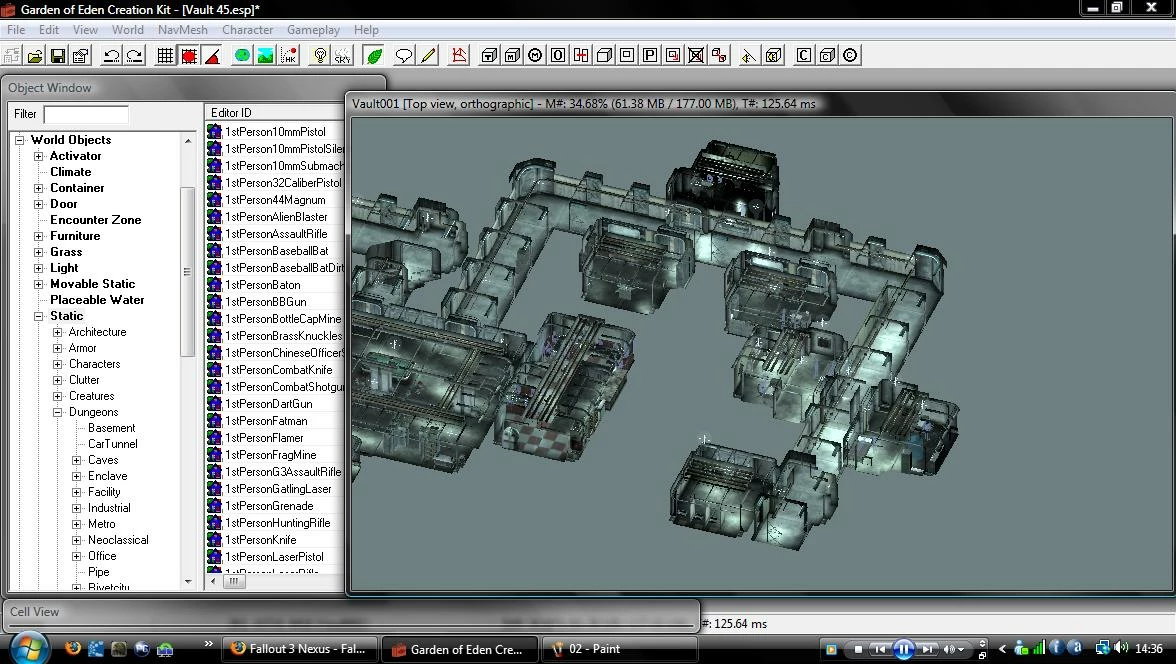Screen dimensions: 1176x664
Task: Click the speech bubble dialogue icon
Action: 404,56
